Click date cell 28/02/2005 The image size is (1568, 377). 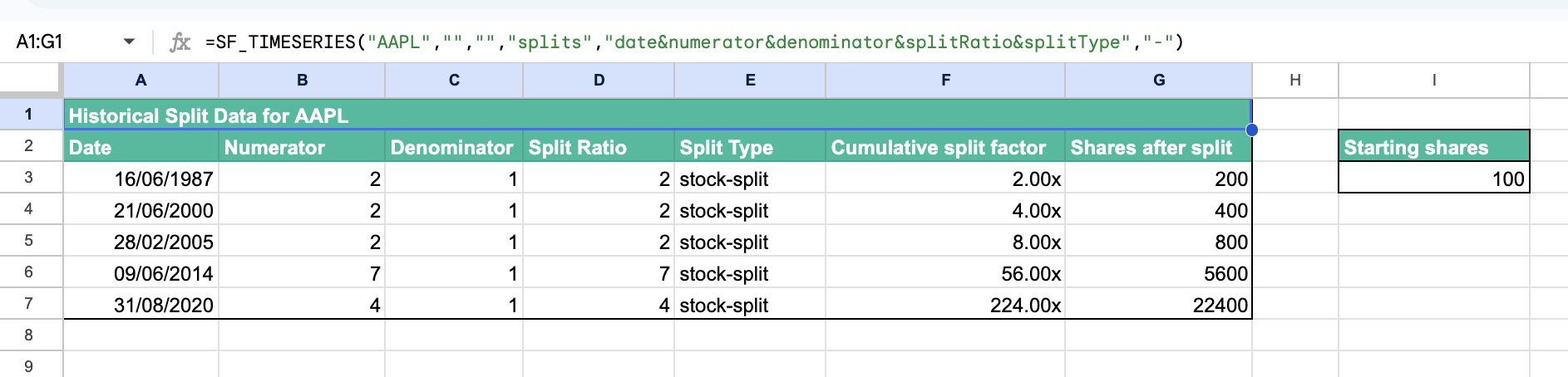click(x=141, y=242)
